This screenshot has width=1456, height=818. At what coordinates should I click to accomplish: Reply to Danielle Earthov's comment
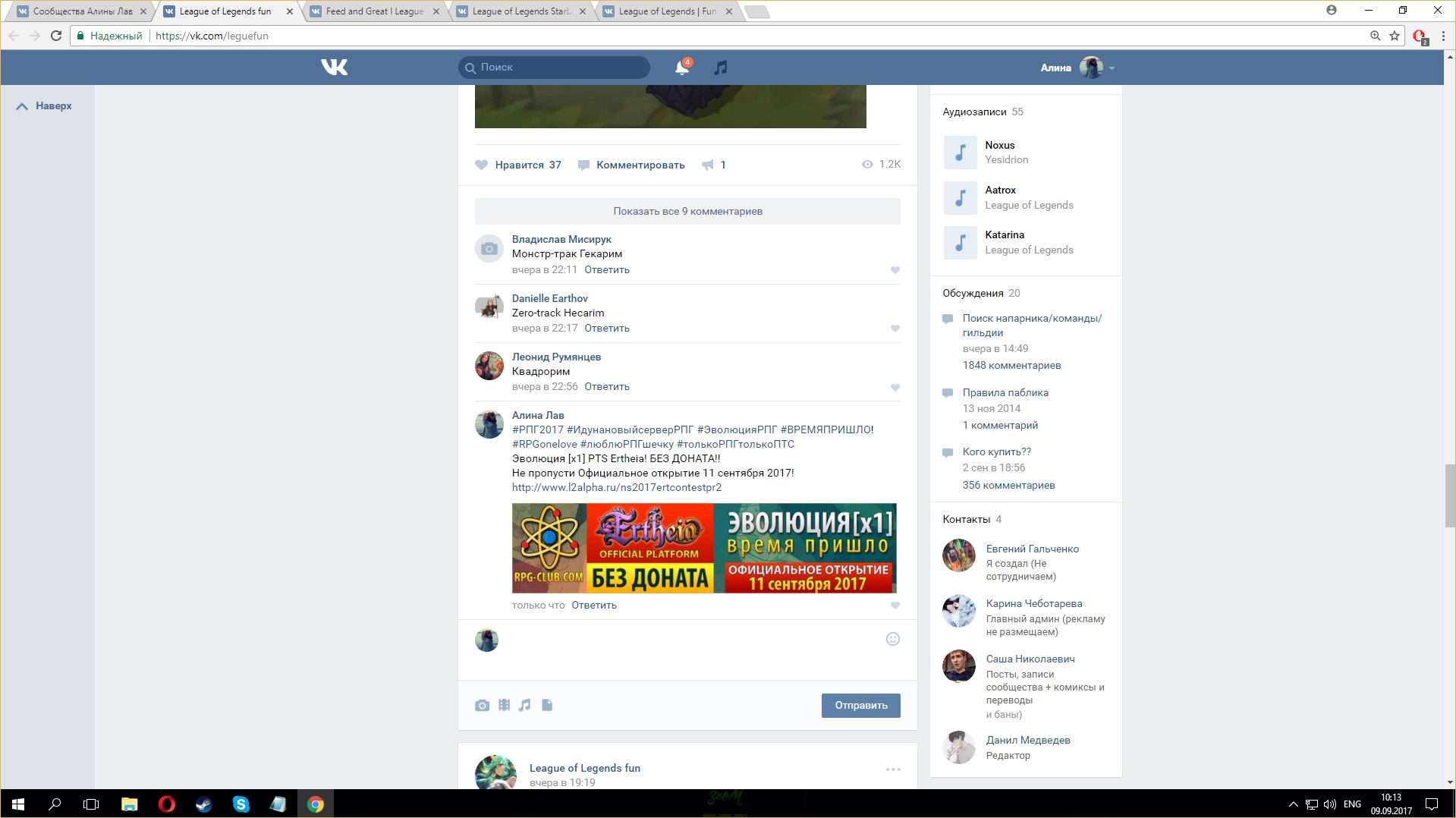click(606, 329)
